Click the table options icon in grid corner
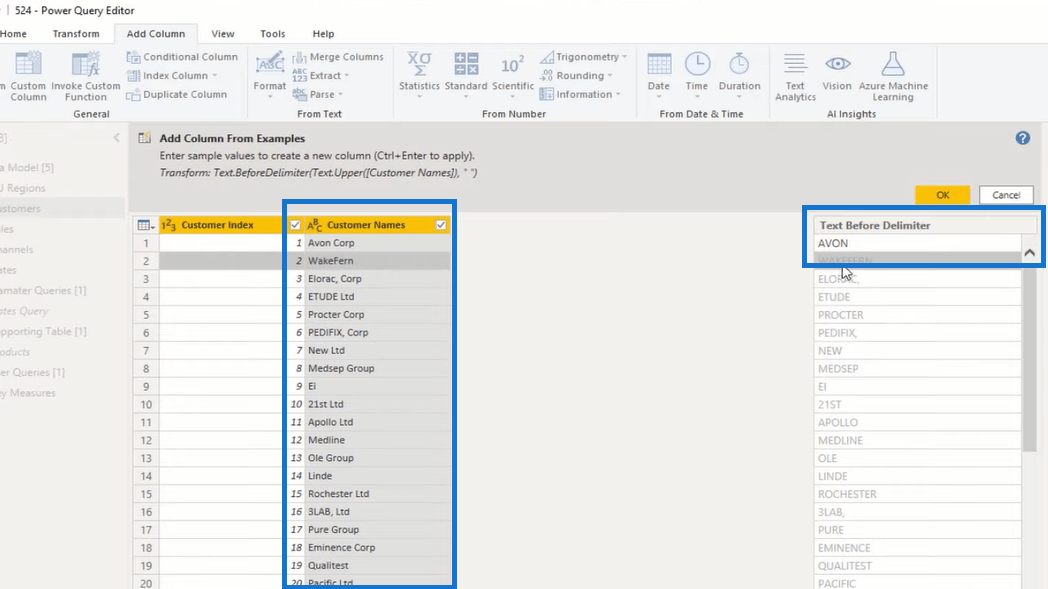Image resolution: width=1048 pixels, height=589 pixels. coord(145,225)
